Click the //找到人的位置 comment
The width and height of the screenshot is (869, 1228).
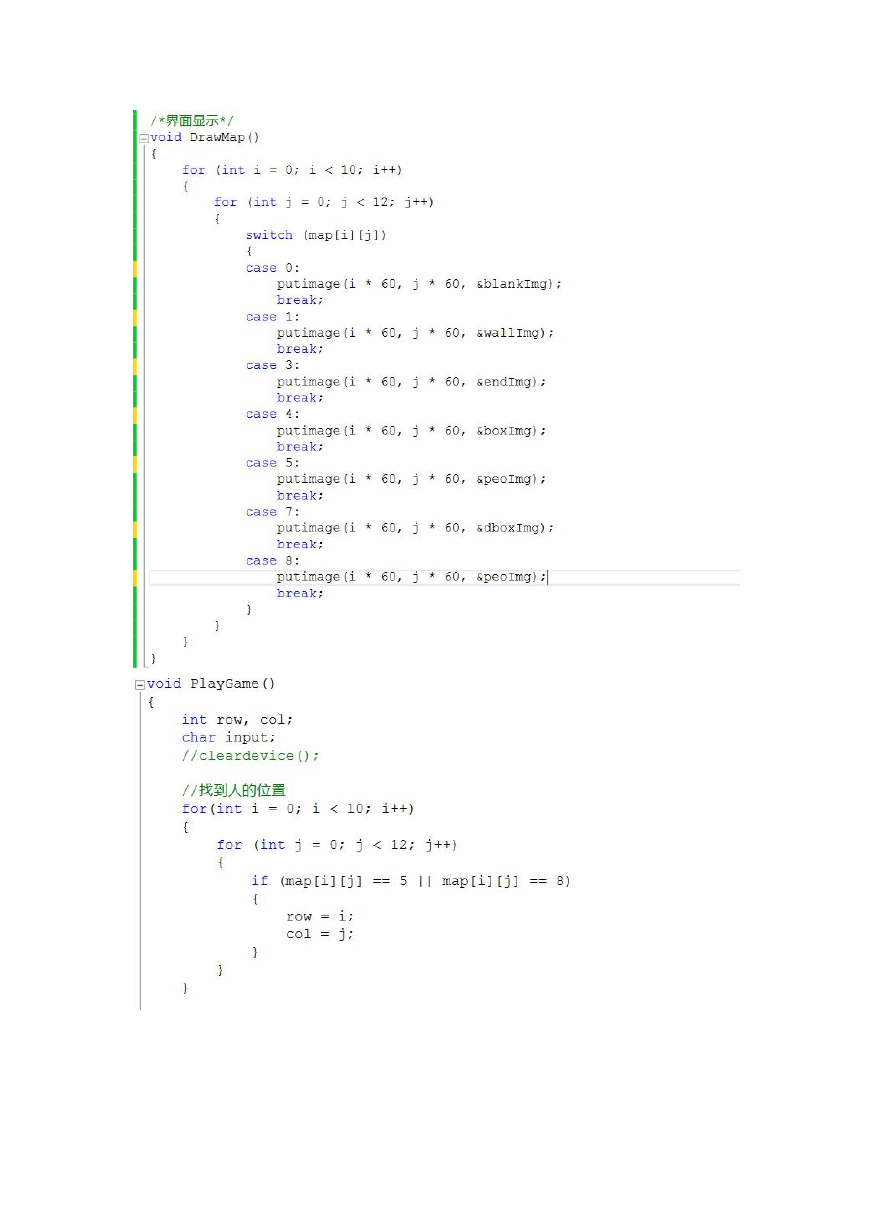(234, 790)
